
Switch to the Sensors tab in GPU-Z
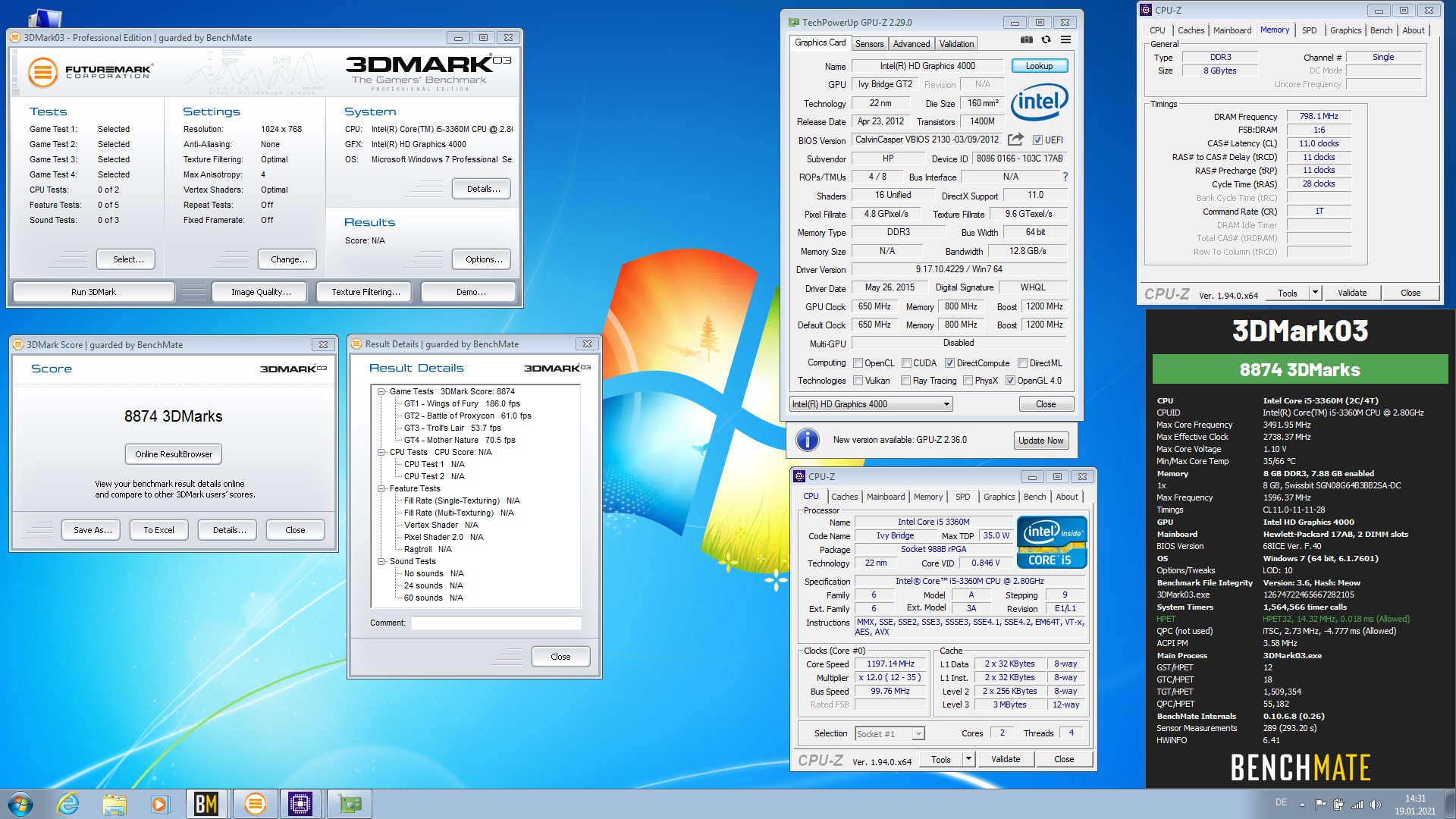click(x=869, y=44)
